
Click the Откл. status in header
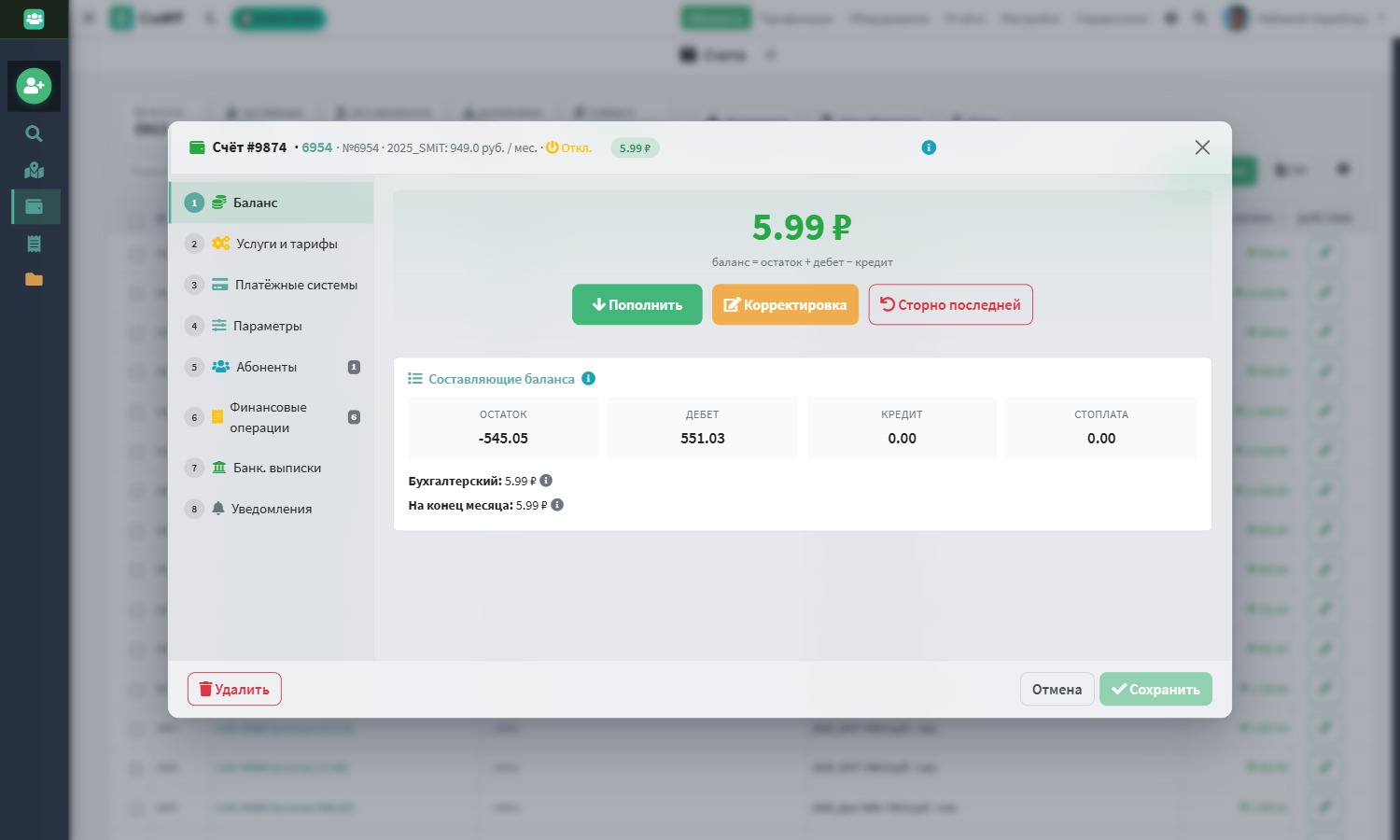[x=568, y=147]
